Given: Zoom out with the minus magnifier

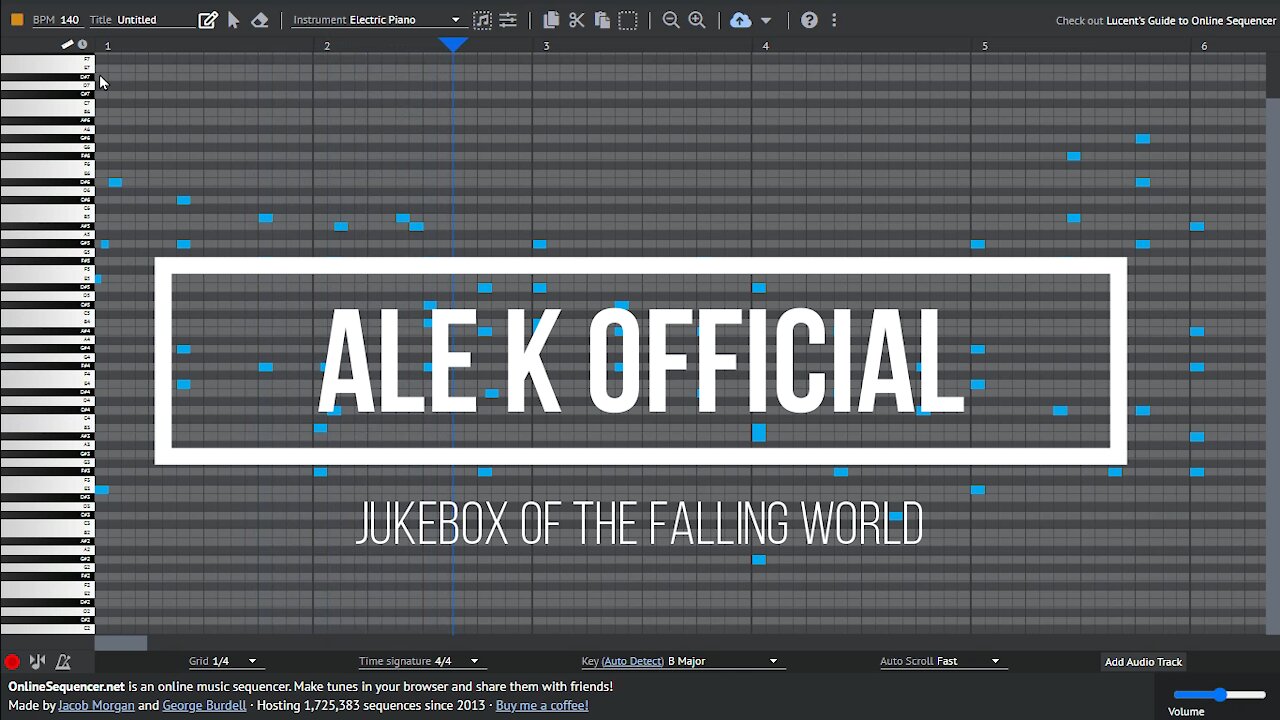Looking at the screenshot, I should tap(671, 20).
